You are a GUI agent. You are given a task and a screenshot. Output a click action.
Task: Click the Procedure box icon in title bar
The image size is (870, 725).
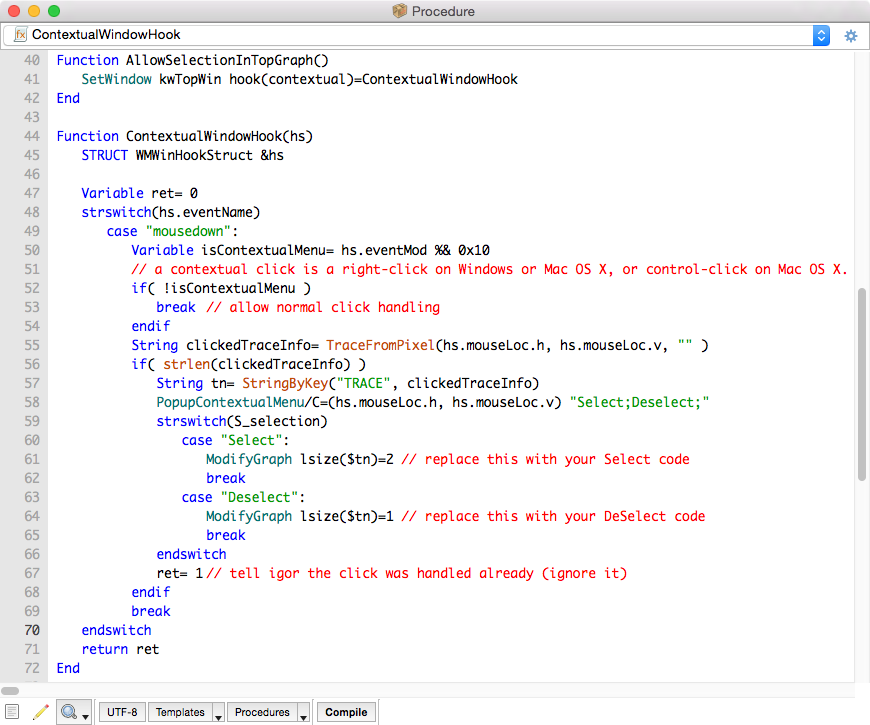coord(400,11)
